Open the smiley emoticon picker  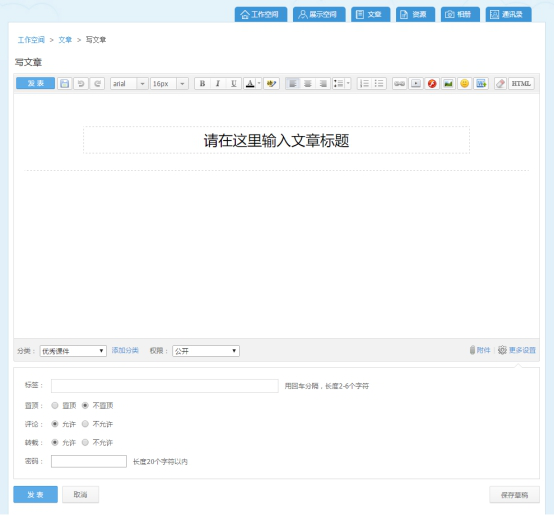[464, 84]
